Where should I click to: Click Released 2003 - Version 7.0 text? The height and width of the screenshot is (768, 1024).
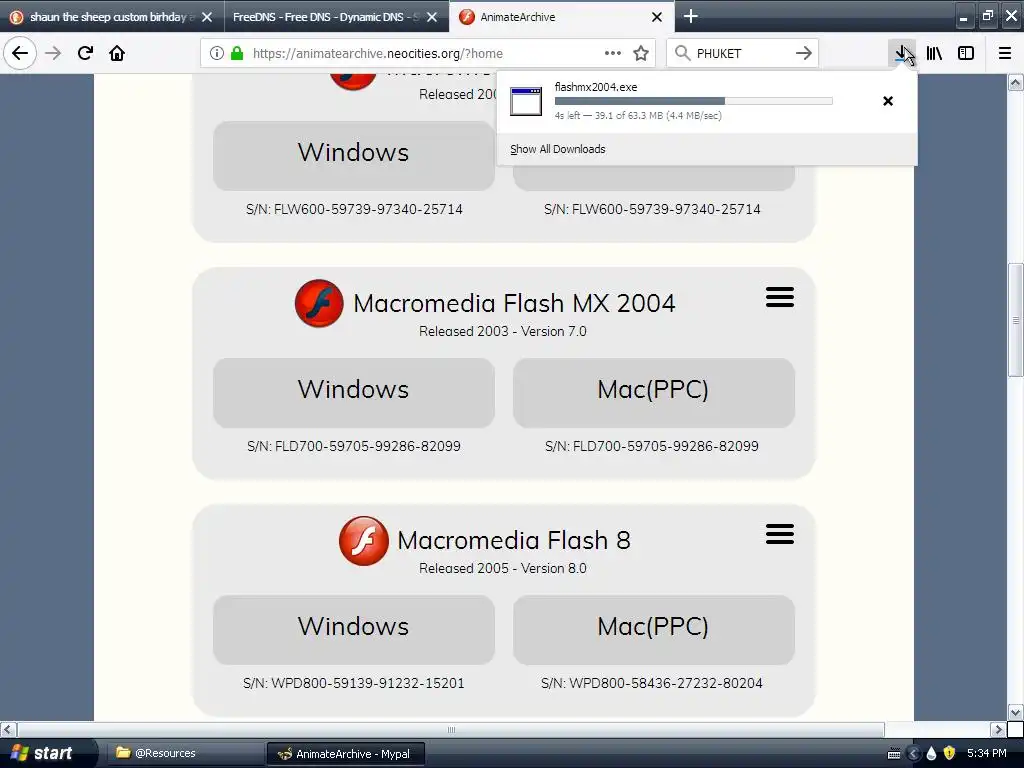pyautogui.click(x=503, y=331)
